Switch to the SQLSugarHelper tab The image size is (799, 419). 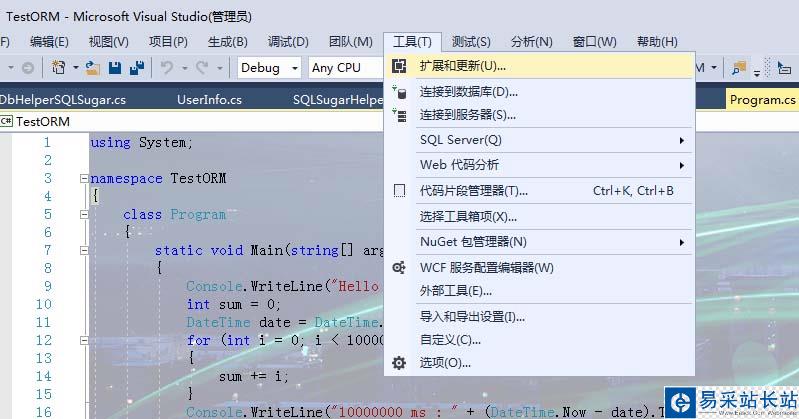click(x=337, y=99)
